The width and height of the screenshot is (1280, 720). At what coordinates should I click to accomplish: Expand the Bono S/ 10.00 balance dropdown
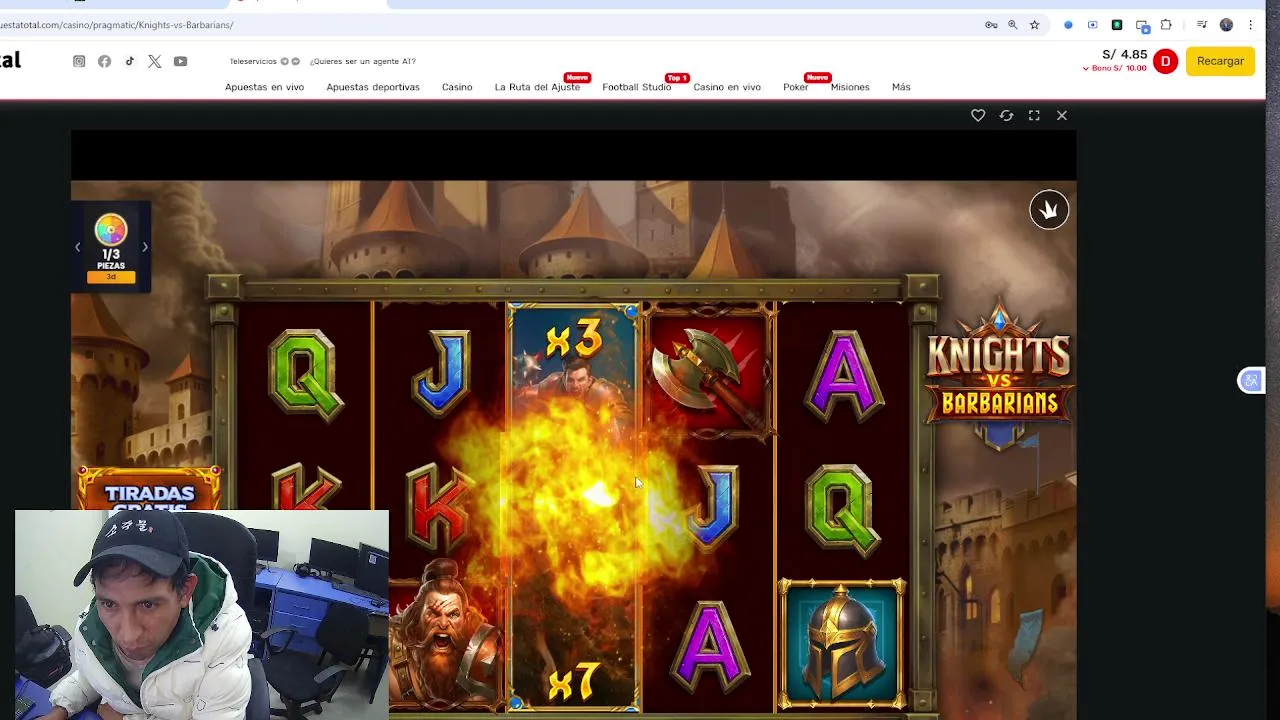[x=1114, y=68]
